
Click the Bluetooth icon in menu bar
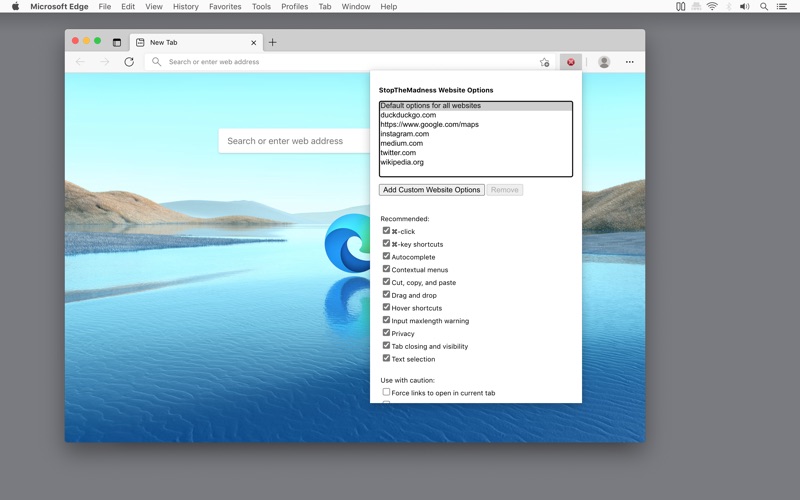point(729,7)
